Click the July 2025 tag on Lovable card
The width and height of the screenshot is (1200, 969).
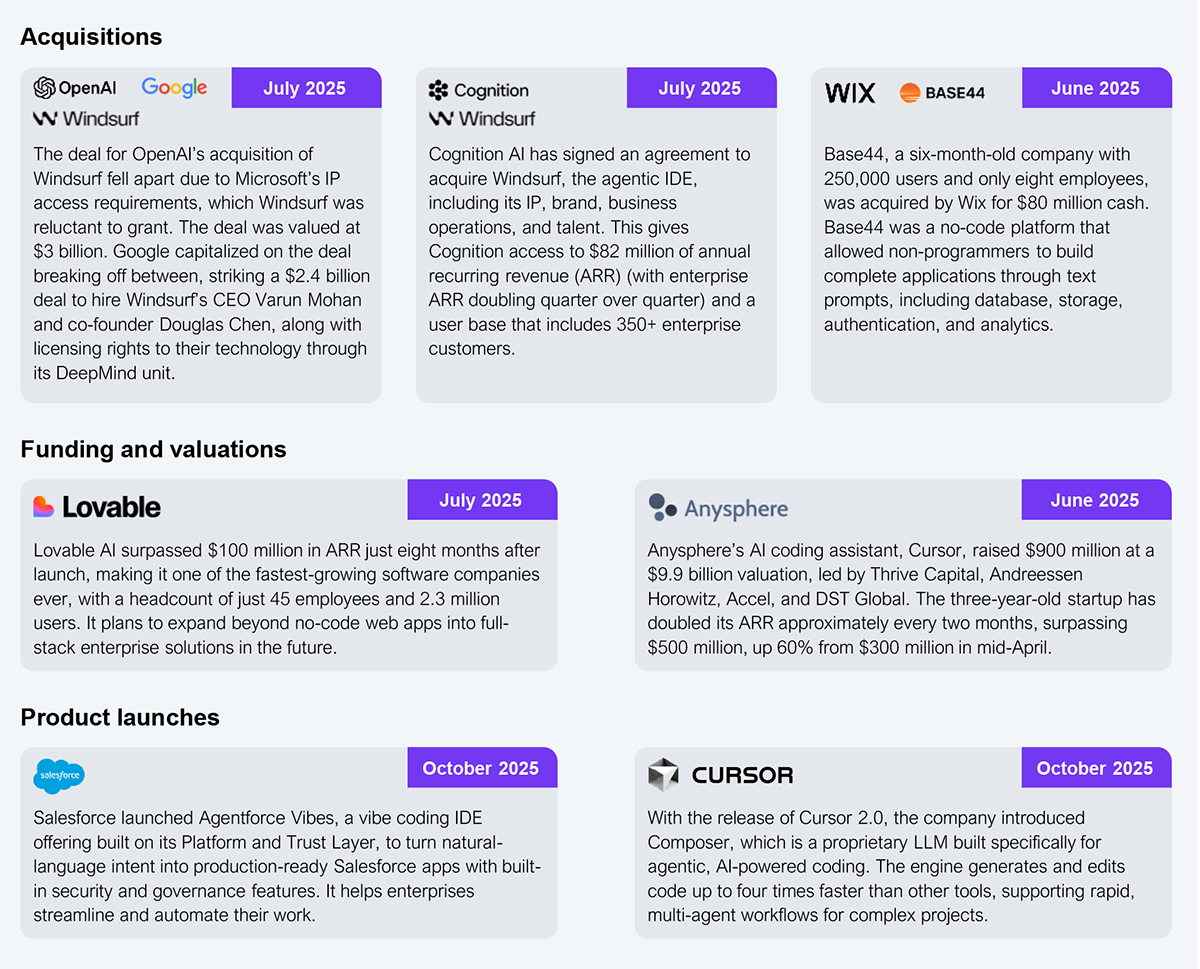(481, 500)
